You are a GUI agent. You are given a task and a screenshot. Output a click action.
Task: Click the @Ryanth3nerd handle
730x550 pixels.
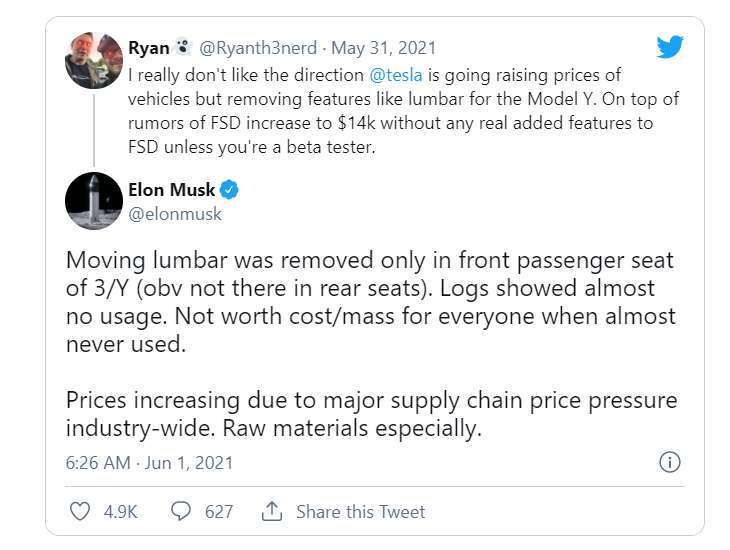(x=258, y=48)
